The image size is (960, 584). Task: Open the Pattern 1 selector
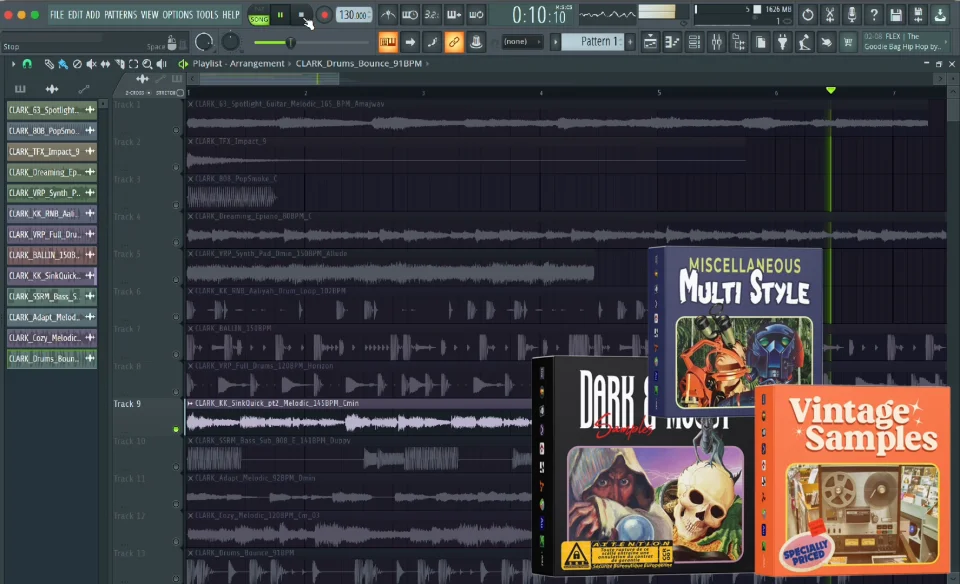click(593, 42)
